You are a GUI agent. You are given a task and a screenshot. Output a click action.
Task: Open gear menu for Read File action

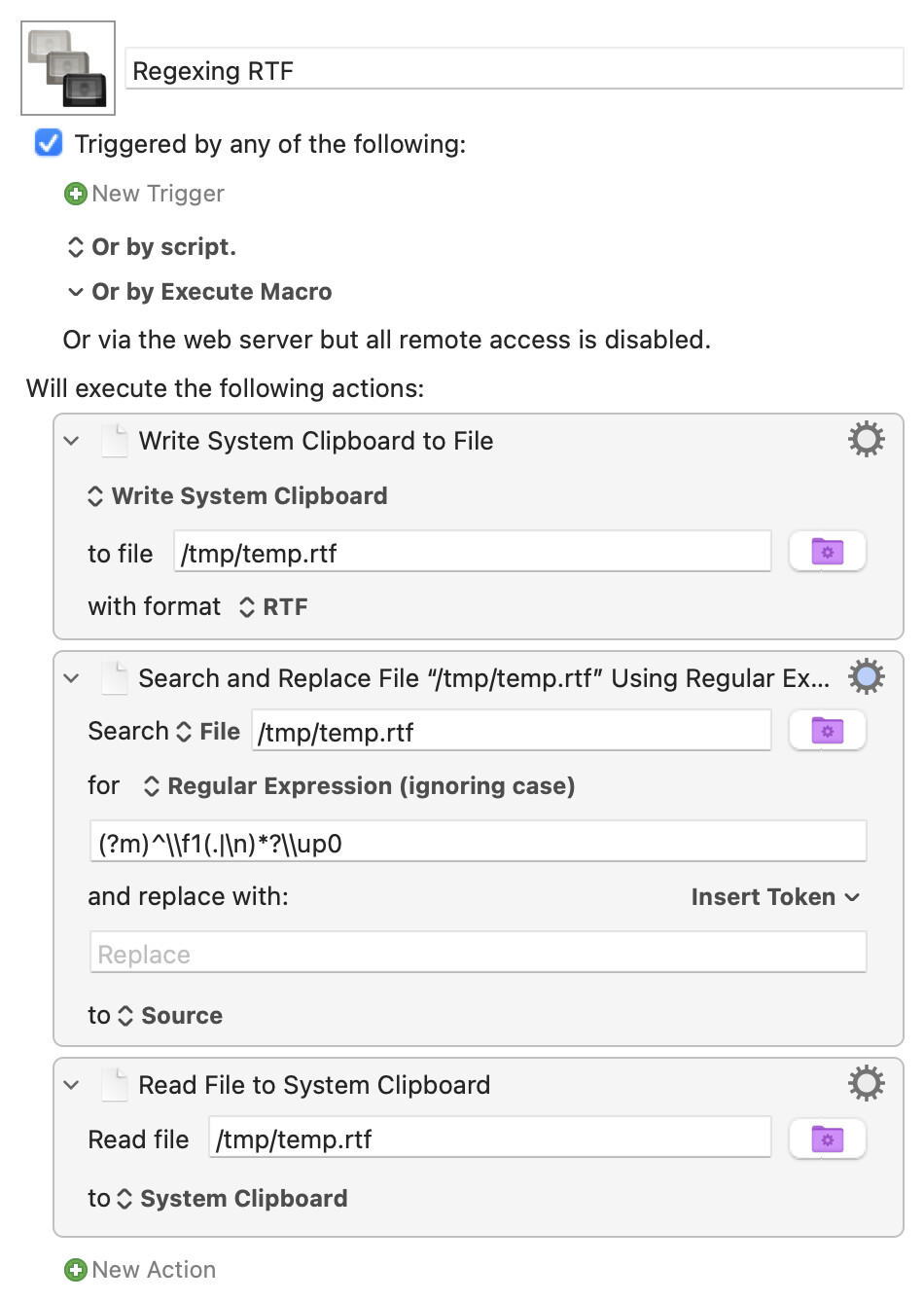866,1083
